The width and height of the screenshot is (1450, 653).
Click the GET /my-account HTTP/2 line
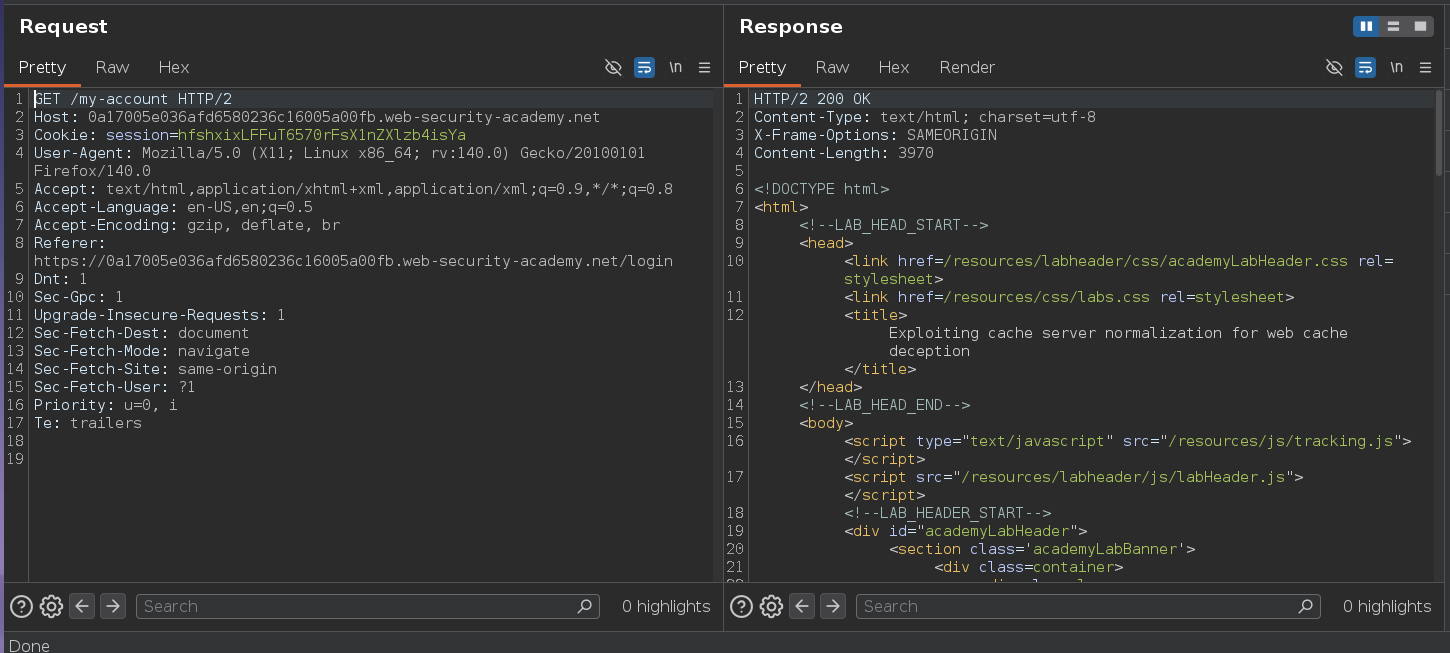133,99
